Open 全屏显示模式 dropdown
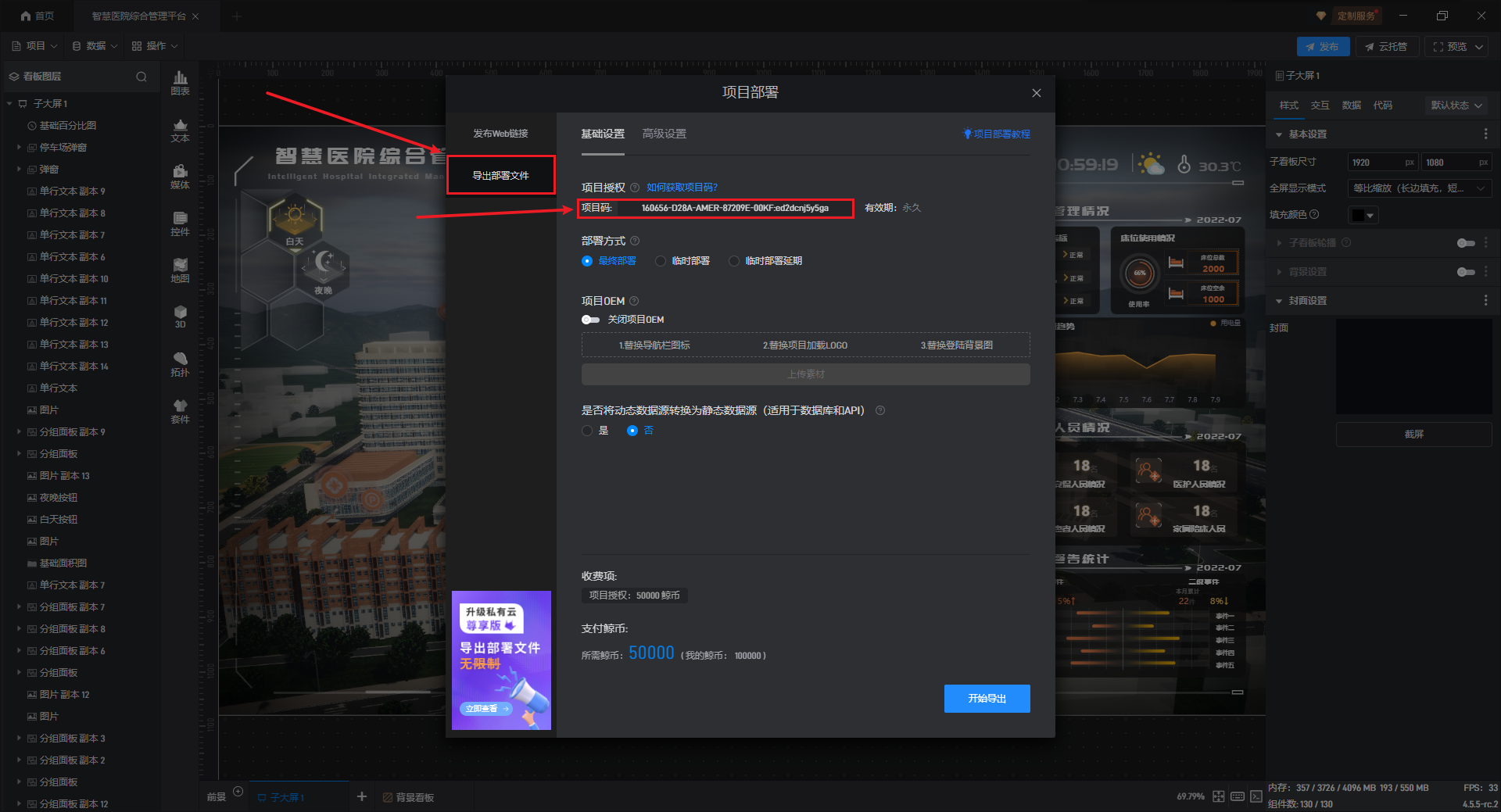This screenshot has height=812, width=1501. [1420, 188]
